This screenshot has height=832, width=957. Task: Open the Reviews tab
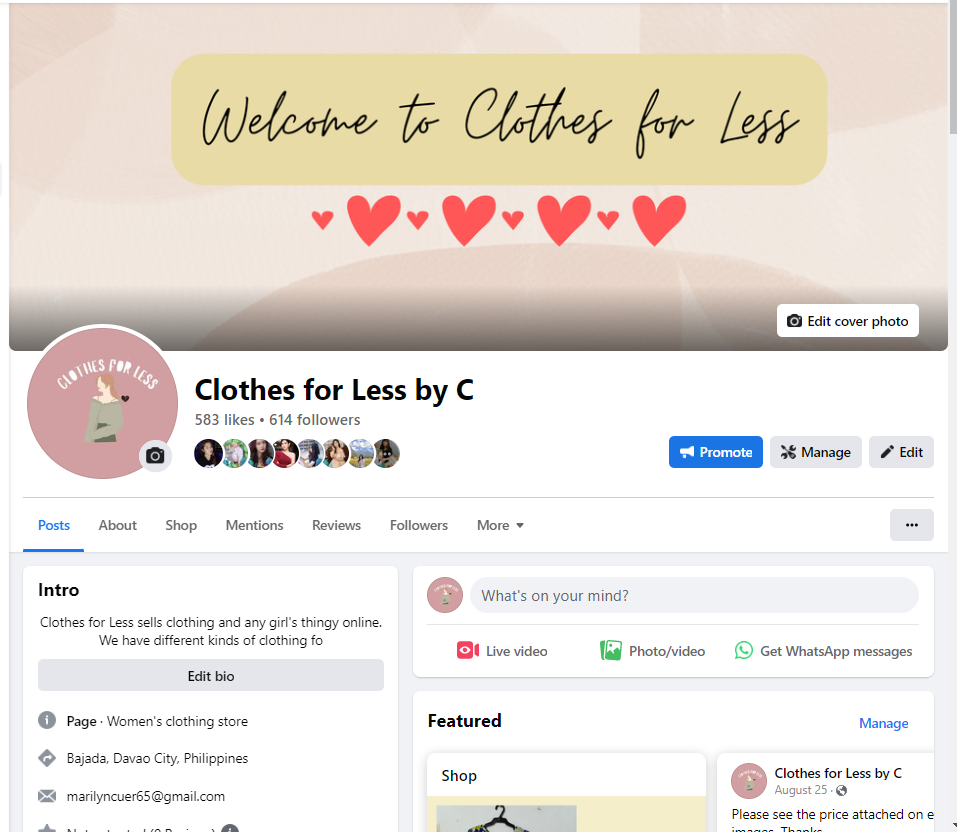336,525
